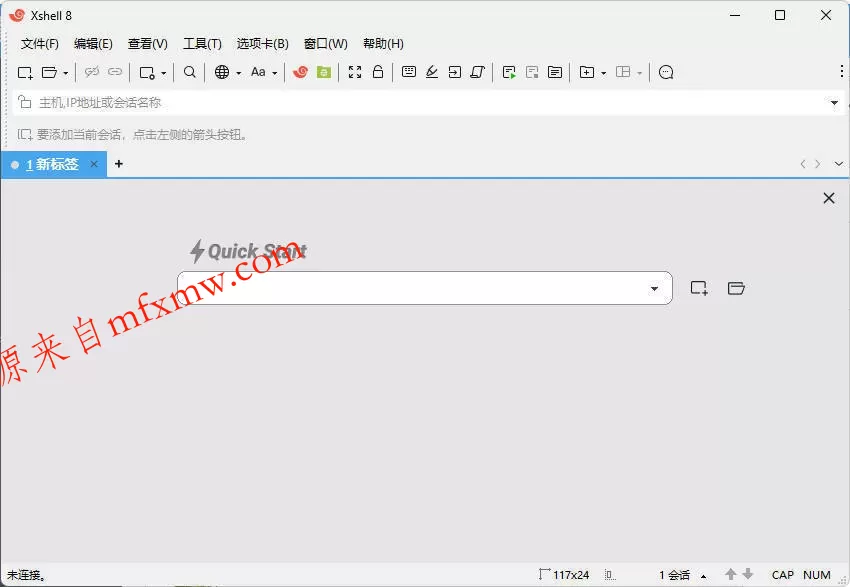Expand the sessions up-triangle in status bar
Image resolution: width=850 pixels, height=587 pixels.
point(704,576)
